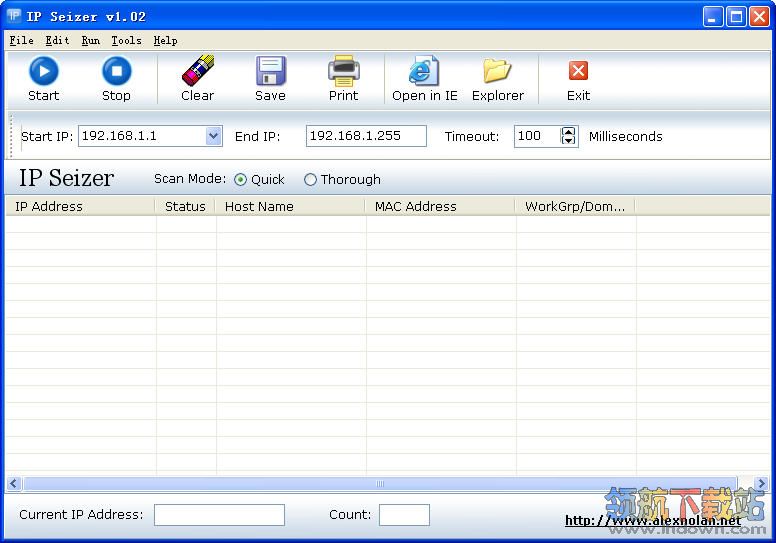Open in IE toolbar icon

tap(424, 70)
